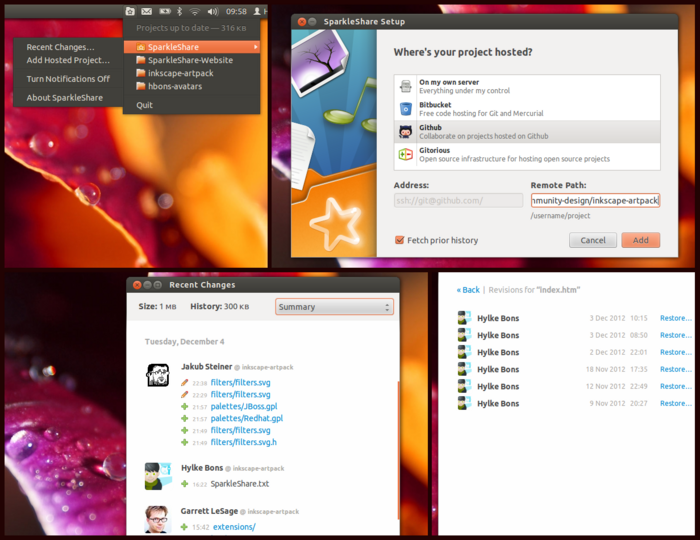Choose Quit from the SparkleShare menu
Image resolution: width=700 pixels, height=540 pixels.
point(144,105)
